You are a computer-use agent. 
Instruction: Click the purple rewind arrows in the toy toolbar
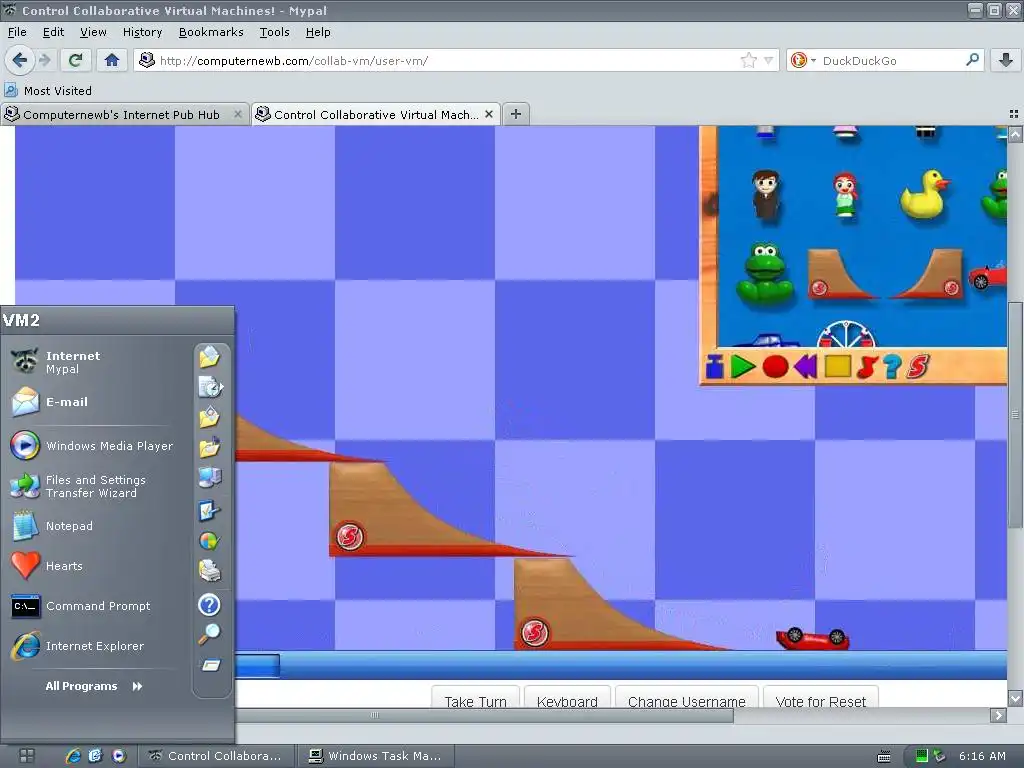tap(805, 366)
